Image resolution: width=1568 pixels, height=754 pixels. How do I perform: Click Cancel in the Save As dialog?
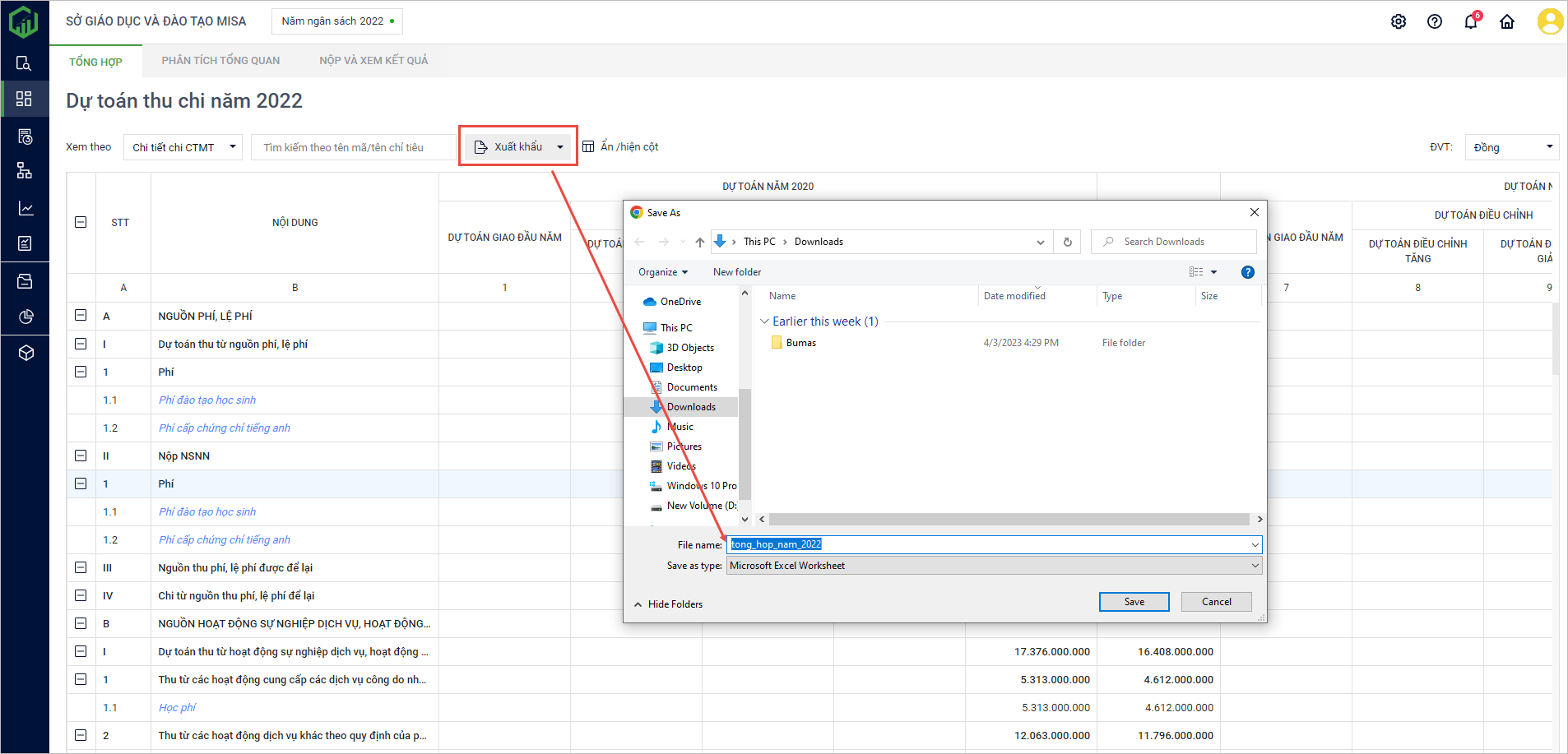point(1216,602)
